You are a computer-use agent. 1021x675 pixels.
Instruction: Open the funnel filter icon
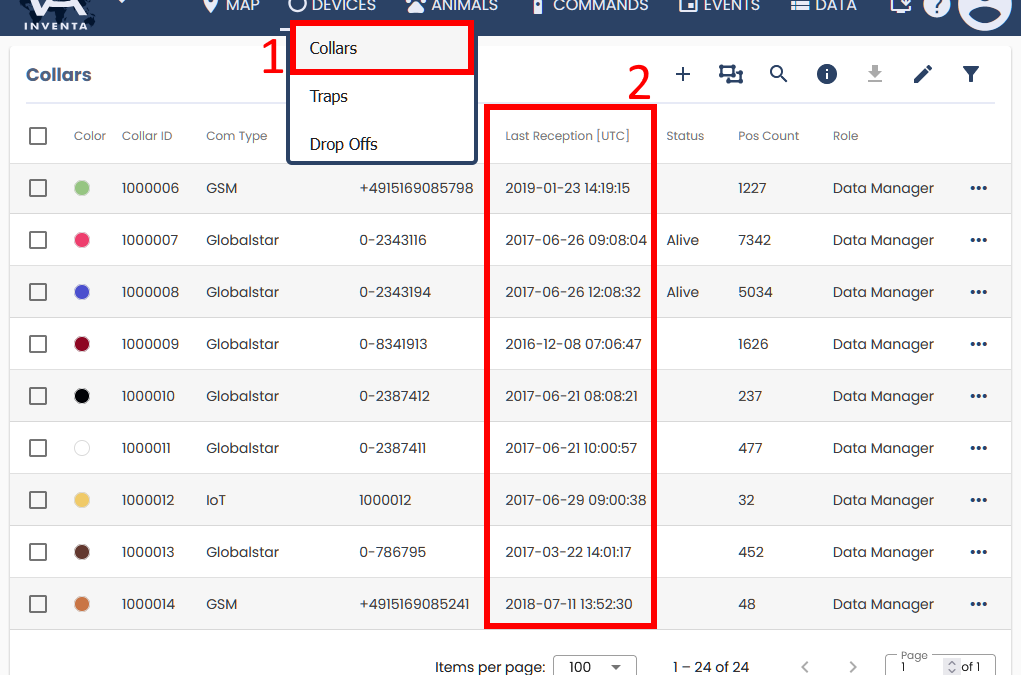970,74
